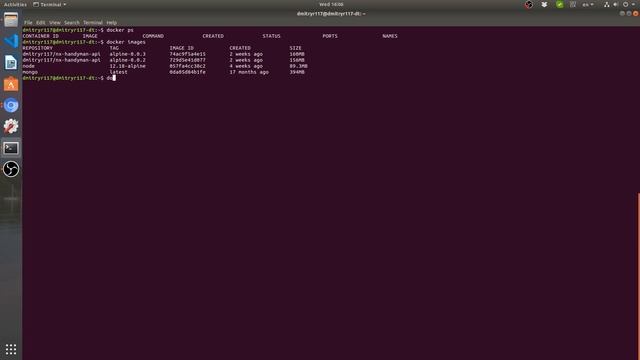Click tag 'alpine-0.0.3'
Screen dimensions: 640x360
(127, 54)
